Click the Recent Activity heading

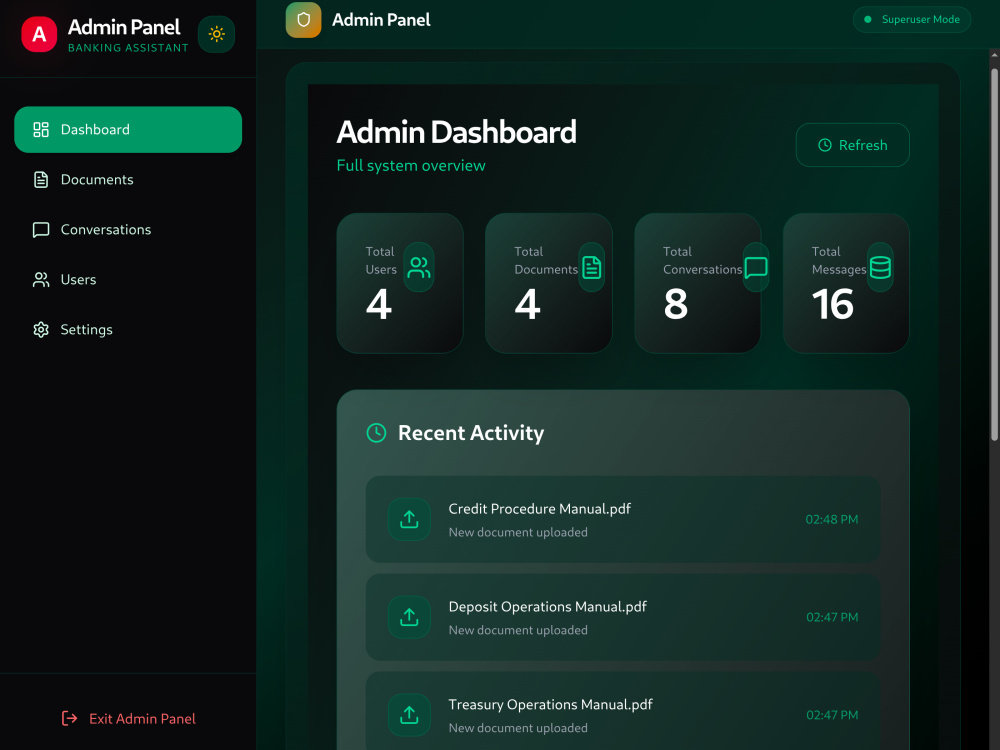[471, 433]
